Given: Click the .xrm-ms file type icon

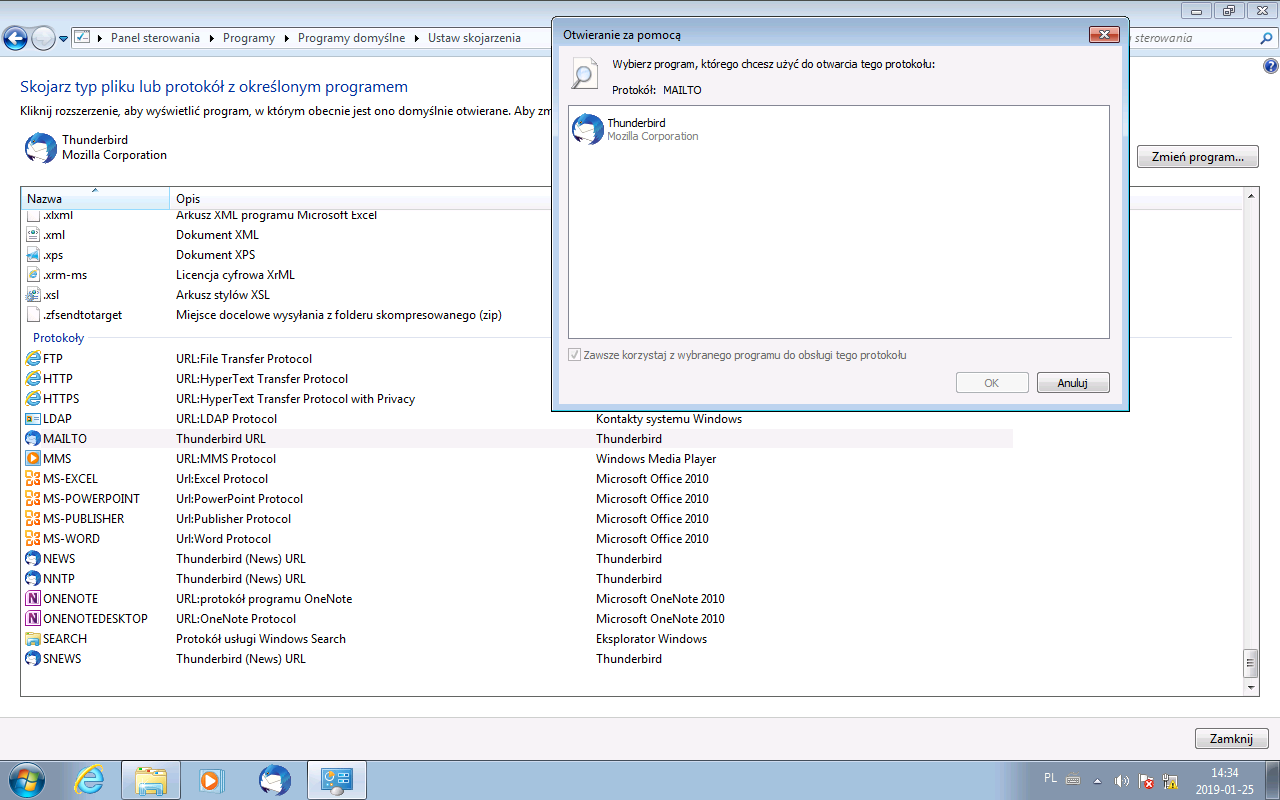Looking at the screenshot, I should tap(33, 275).
